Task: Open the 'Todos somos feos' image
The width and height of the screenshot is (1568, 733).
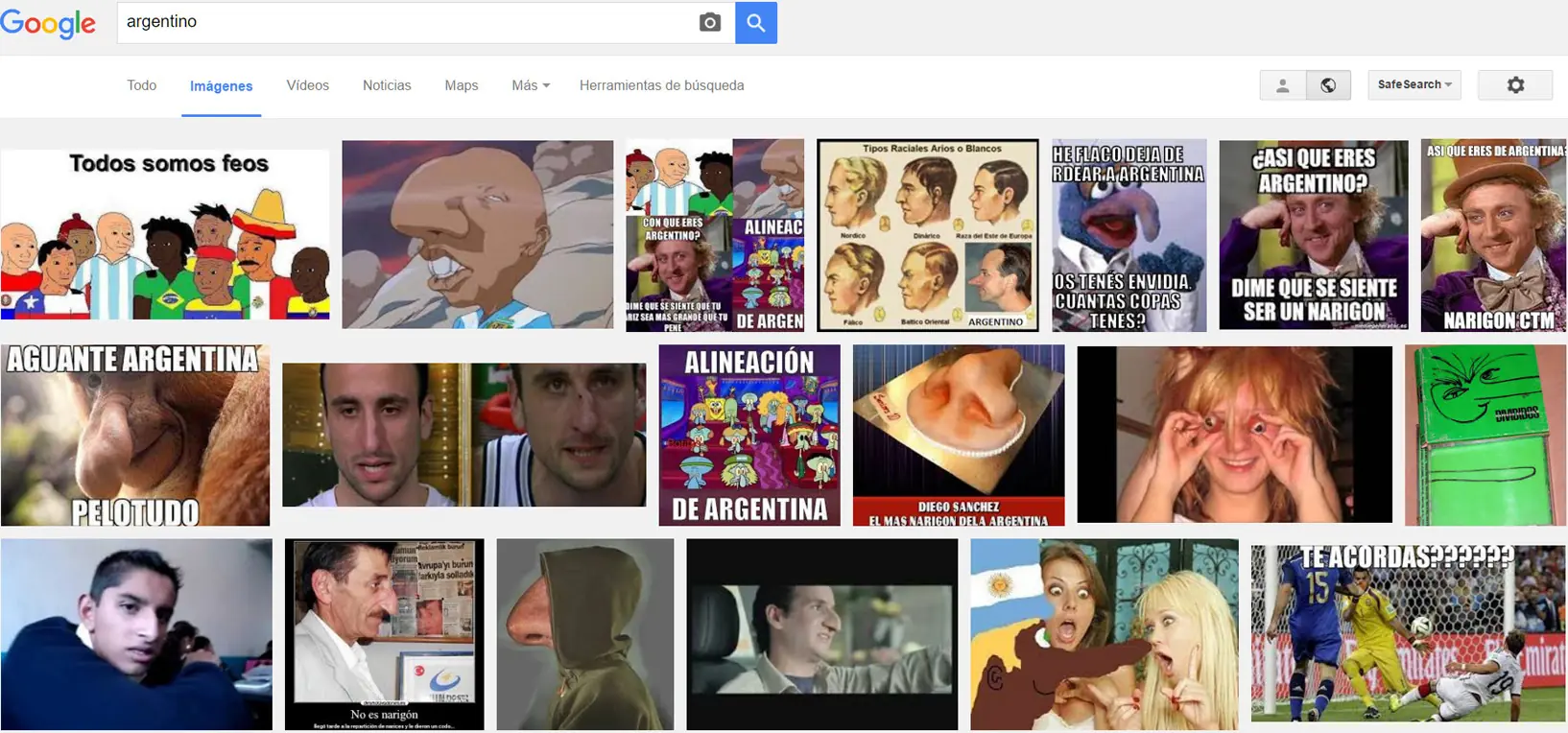Action: (x=165, y=235)
